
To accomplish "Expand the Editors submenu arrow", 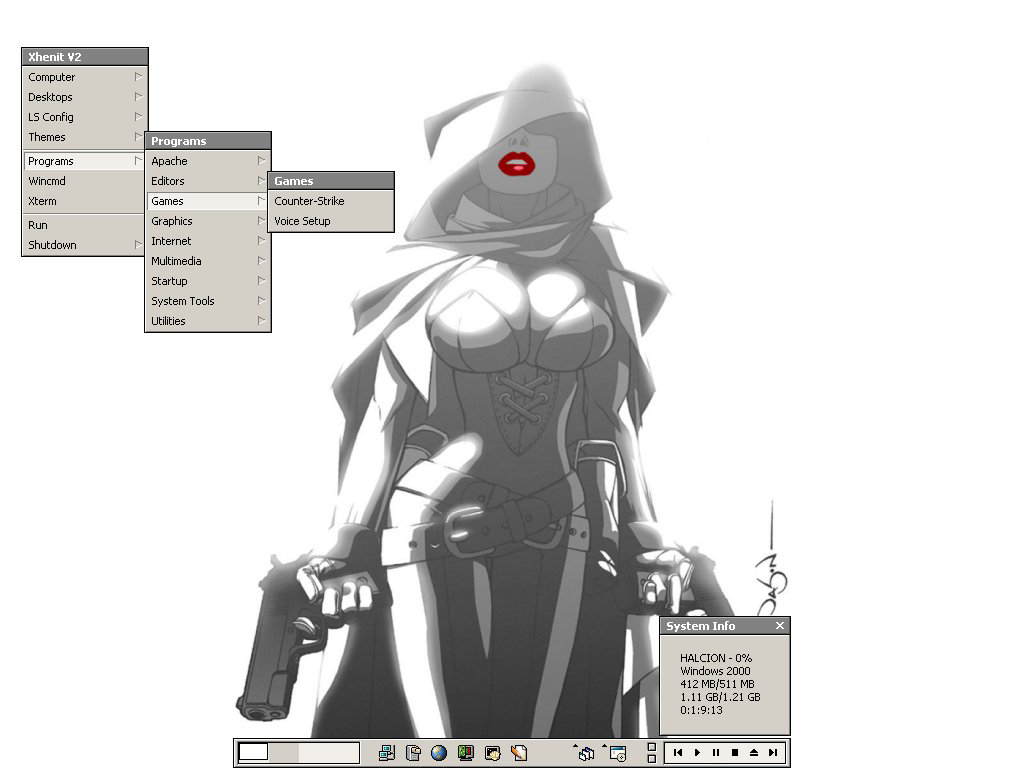I will point(261,180).
